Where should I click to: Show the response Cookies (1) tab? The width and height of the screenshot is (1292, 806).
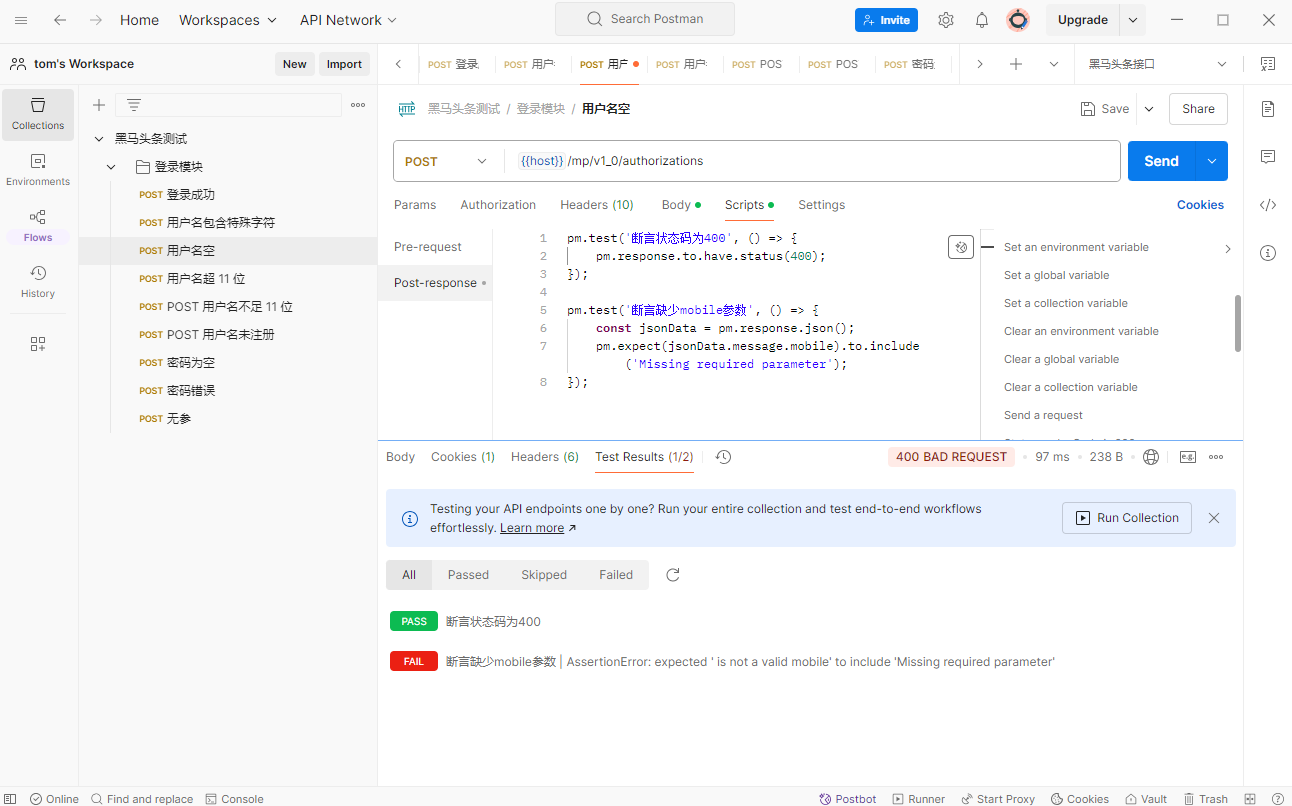[463, 457]
